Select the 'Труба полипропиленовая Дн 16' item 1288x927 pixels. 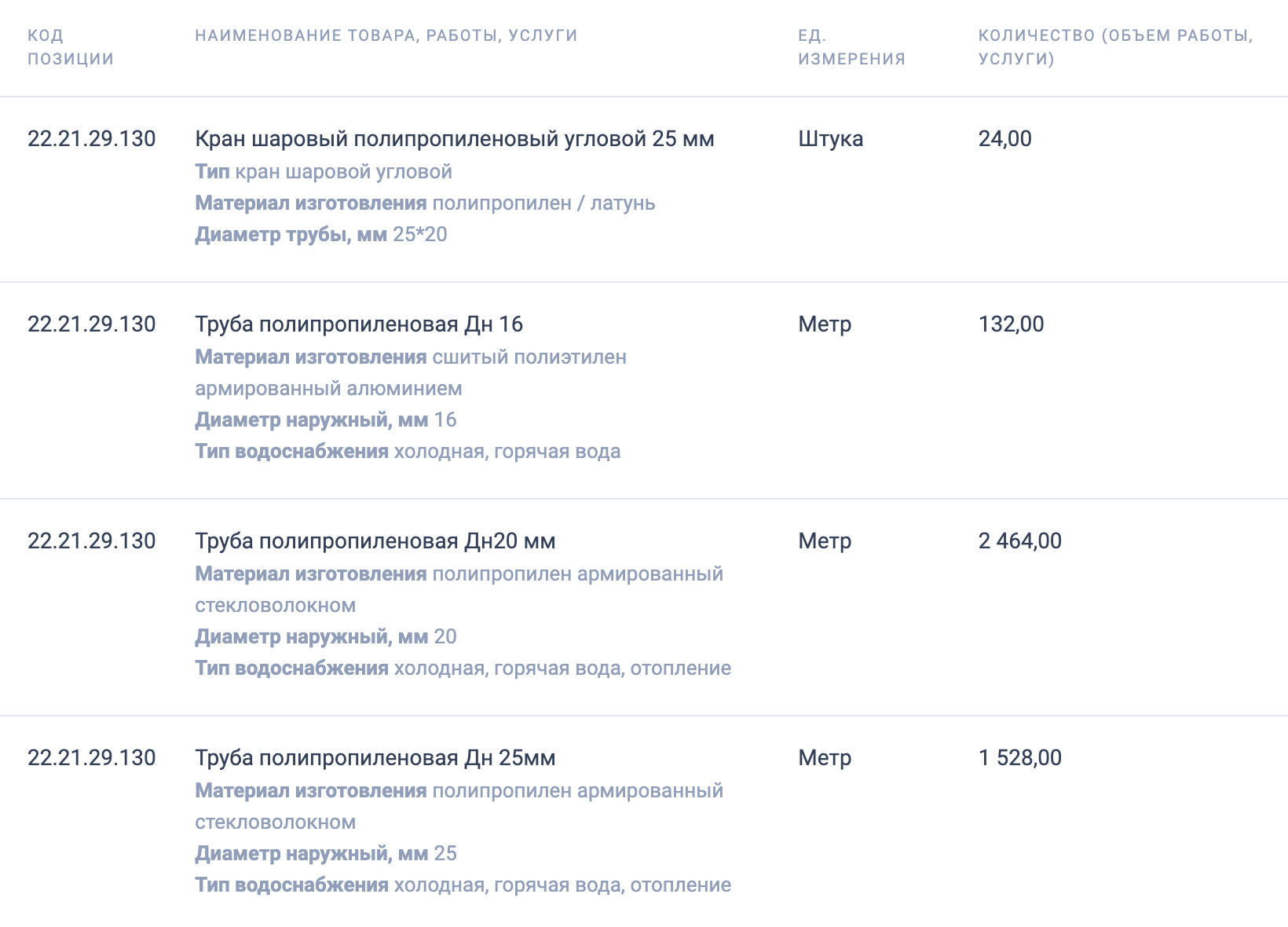tap(358, 324)
